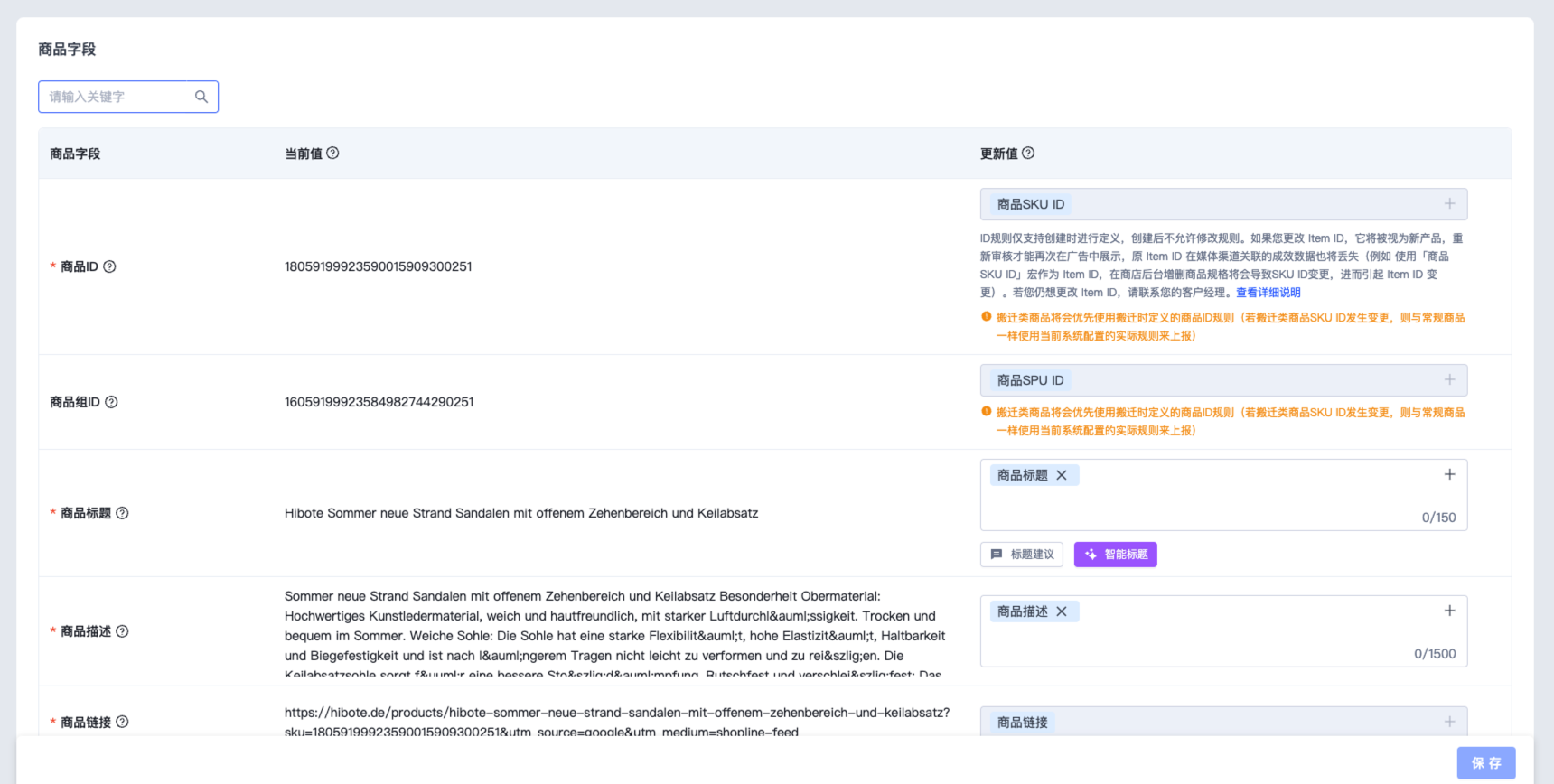Click help icon next to 商品标题 label
Screen dimensions: 1554x784
tap(122, 513)
